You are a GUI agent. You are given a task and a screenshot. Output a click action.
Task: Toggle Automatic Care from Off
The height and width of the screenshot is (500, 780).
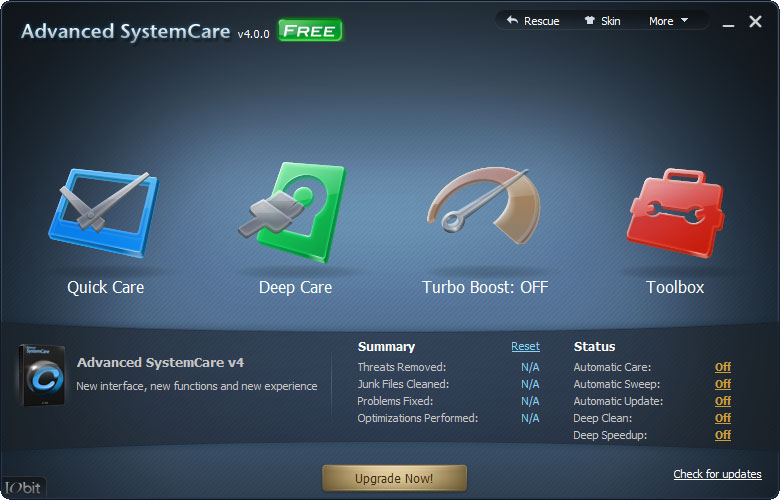point(723,367)
